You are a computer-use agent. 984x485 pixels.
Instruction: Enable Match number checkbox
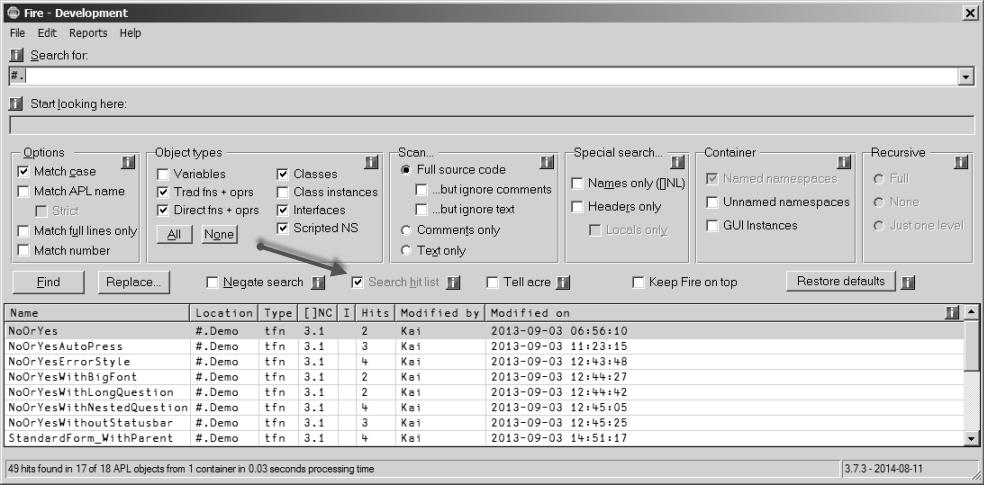pyautogui.click(x=23, y=250)
